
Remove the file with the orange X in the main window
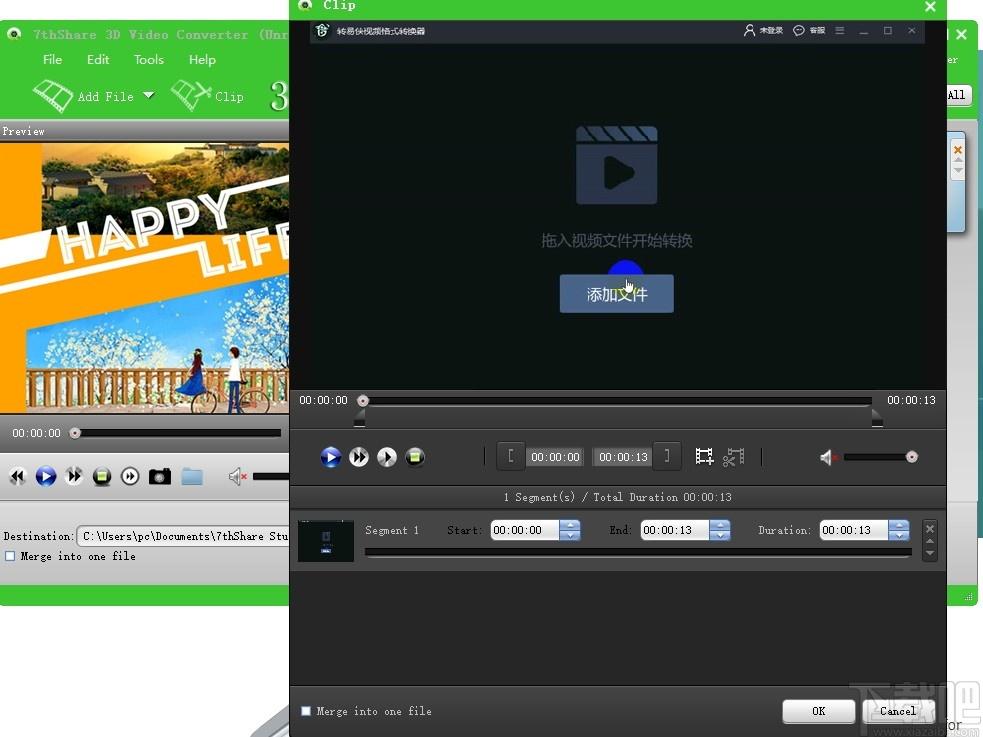click(957, 149)
